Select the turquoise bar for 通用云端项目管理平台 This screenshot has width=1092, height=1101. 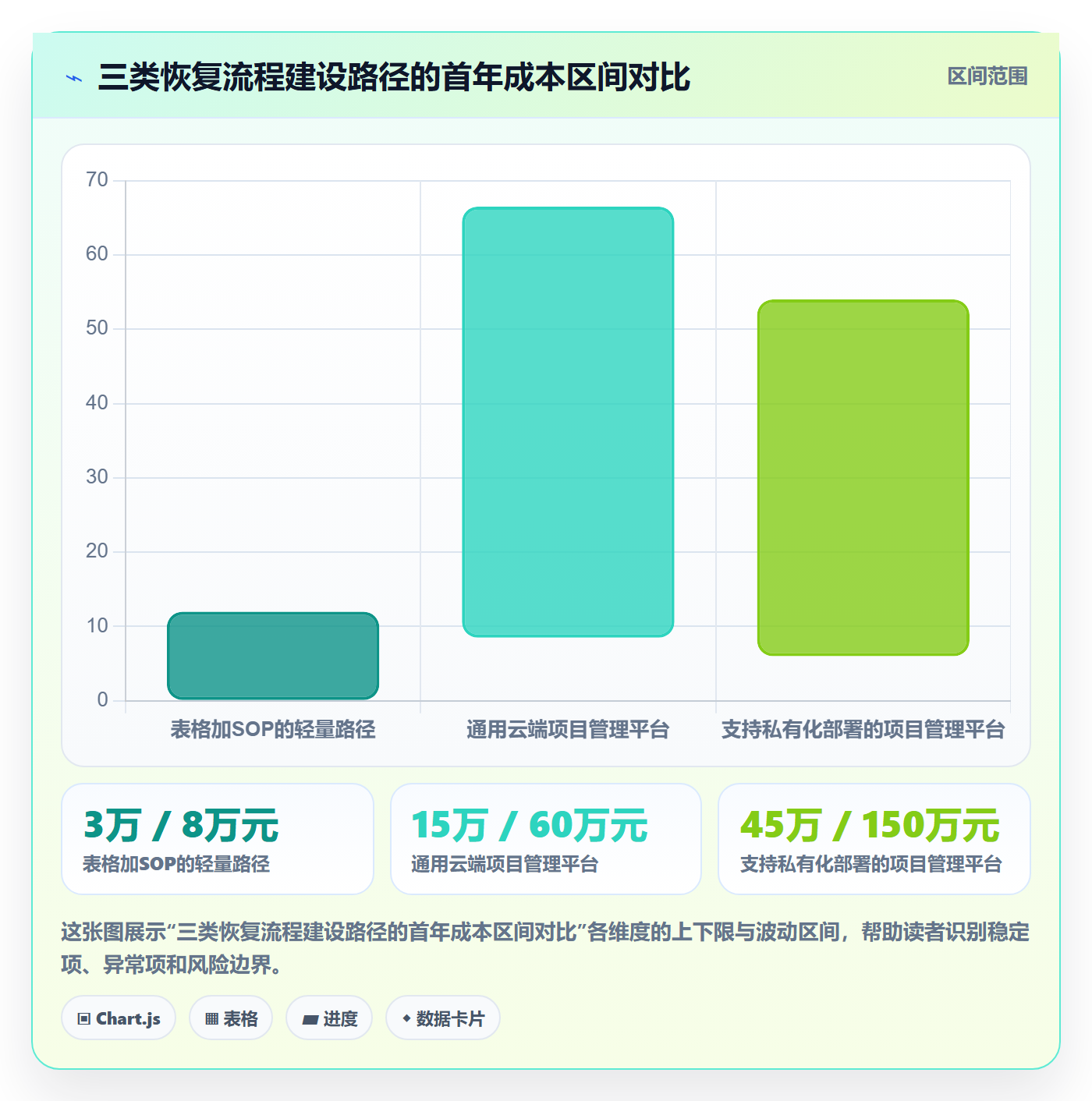tap(568, 422)
